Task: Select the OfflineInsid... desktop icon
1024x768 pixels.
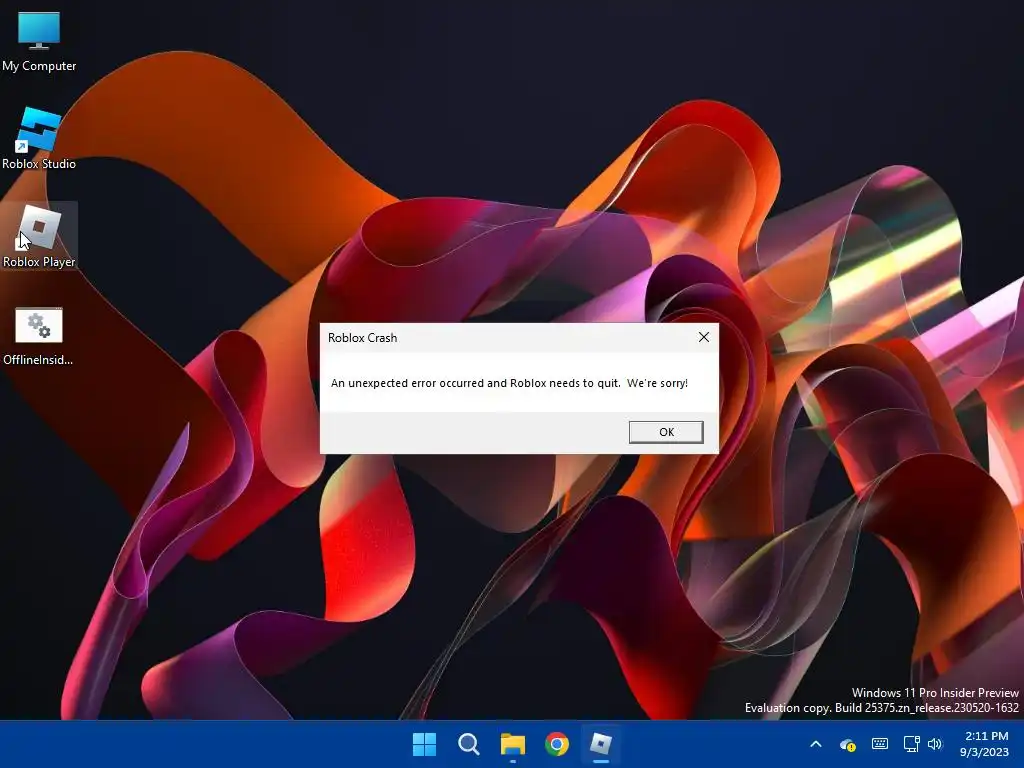Action: pyautogui.click(x=39, y=336)
